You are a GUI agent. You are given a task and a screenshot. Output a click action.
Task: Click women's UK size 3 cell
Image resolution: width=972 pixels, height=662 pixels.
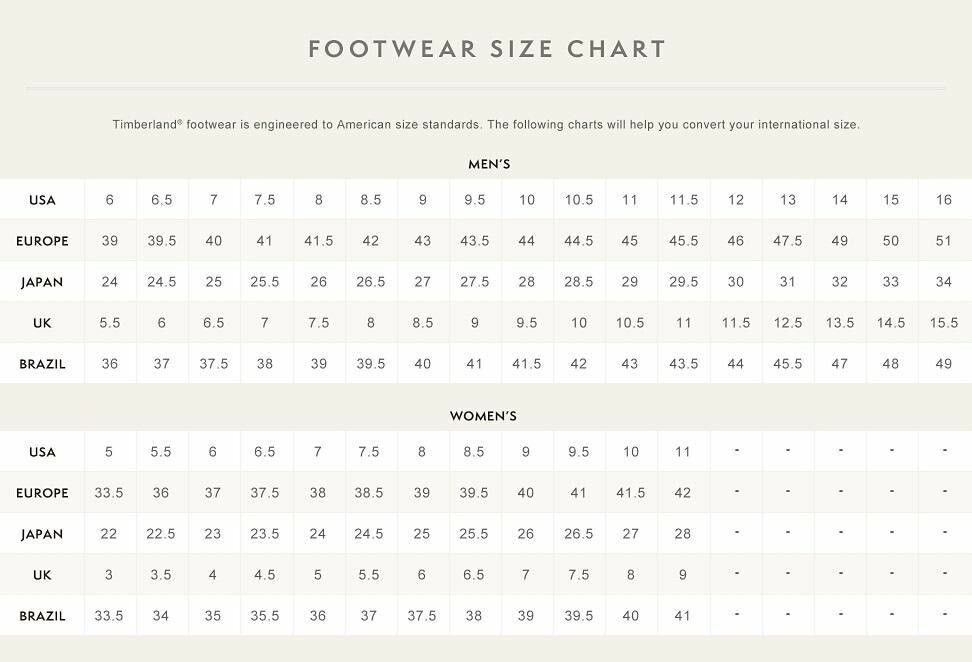109,575
